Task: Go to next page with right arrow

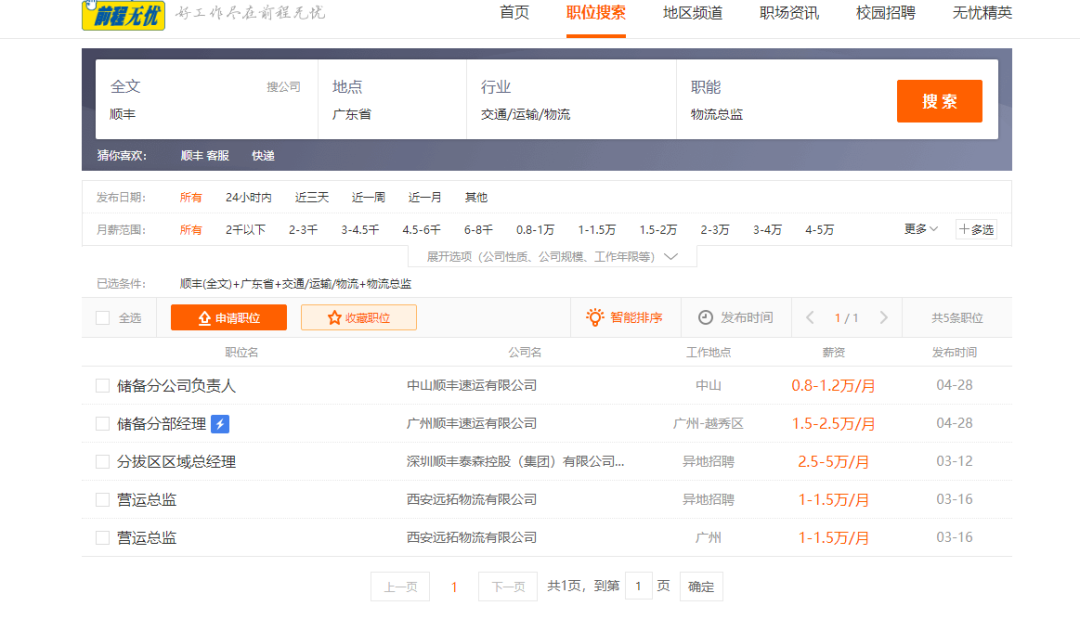Action: [x=883, y=318]
